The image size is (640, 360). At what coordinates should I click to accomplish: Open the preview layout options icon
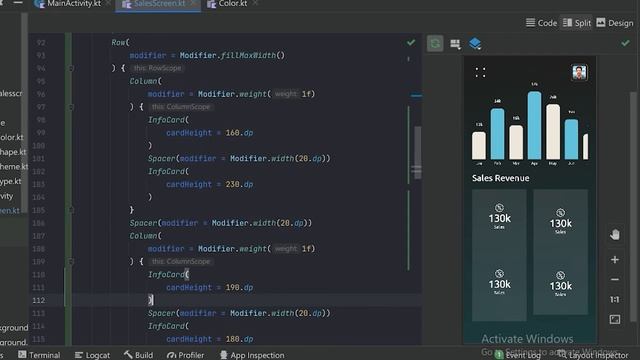pyautogui.click(x=455, y=44)
